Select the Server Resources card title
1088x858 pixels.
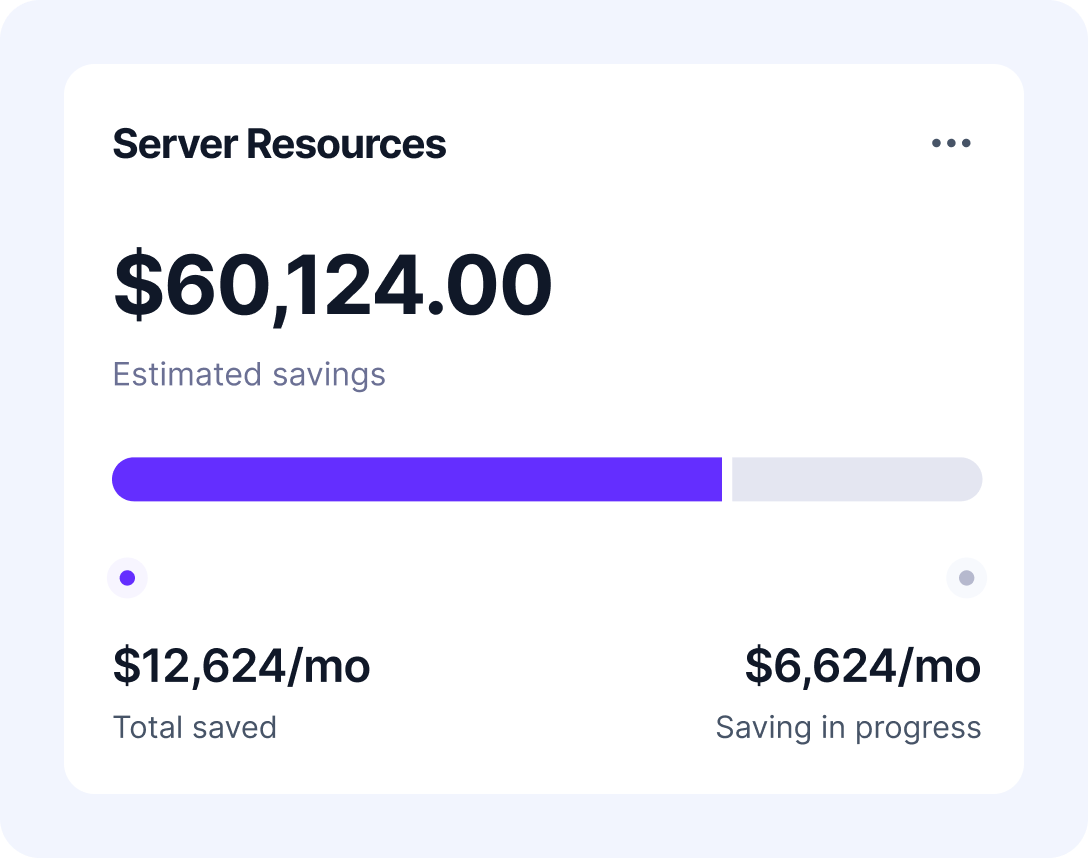279,144
